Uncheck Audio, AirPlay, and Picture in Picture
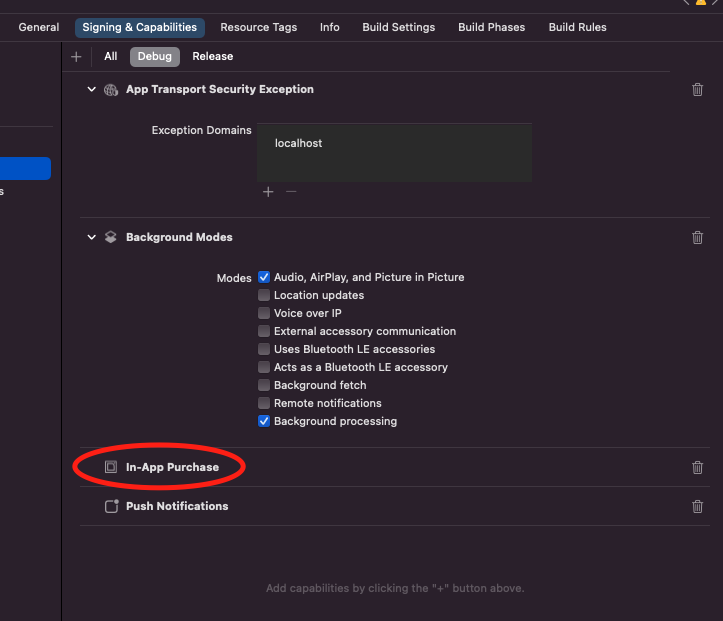This screenshot has width=723, height=621. [264, 277]
